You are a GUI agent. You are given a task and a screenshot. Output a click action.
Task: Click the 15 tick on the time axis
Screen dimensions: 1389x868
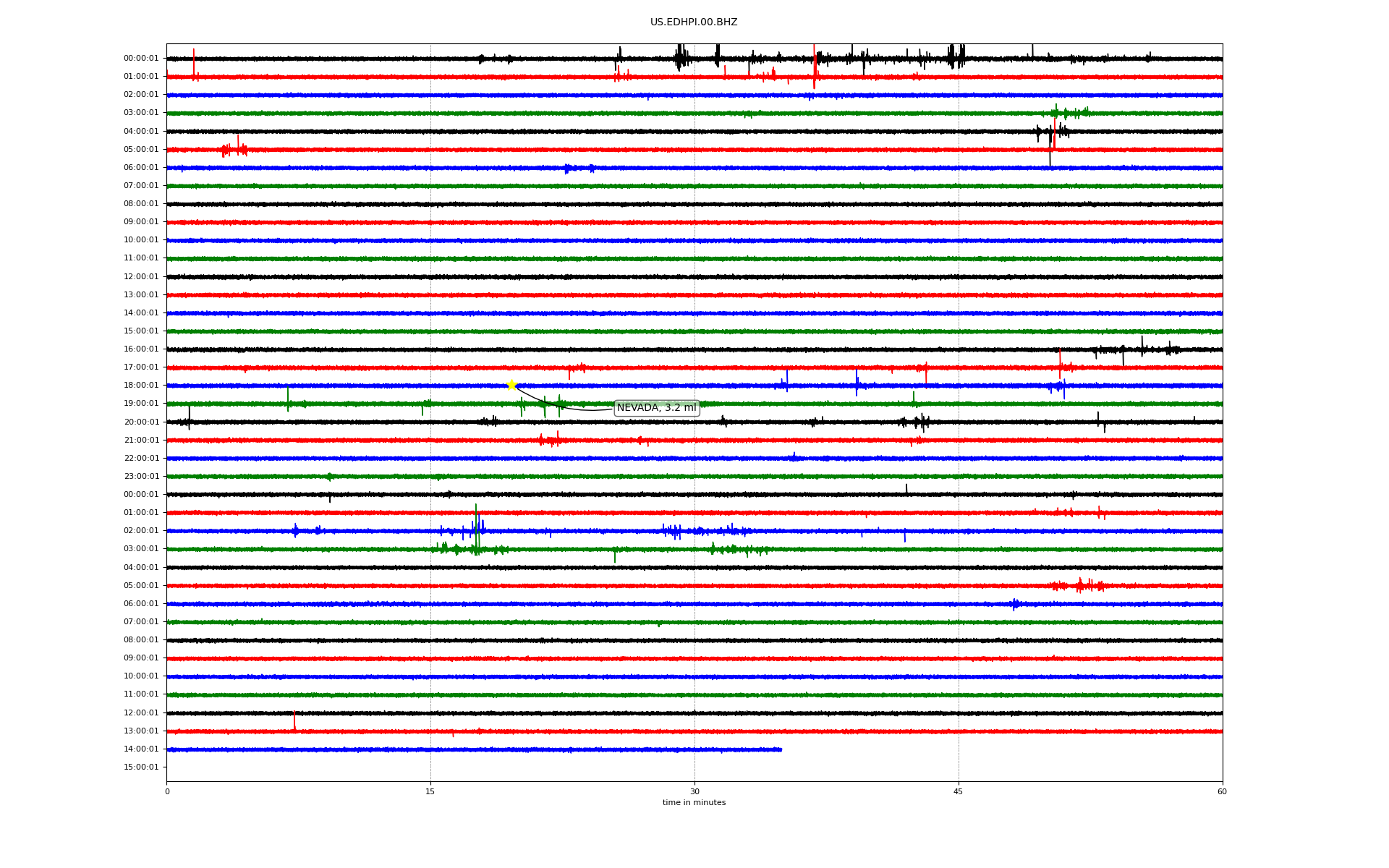pyautogui.click(x=430, y=791)
